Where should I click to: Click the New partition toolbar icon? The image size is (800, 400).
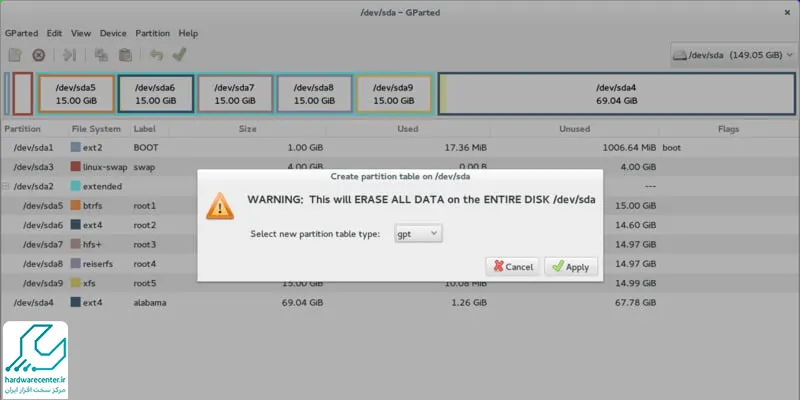[15, 55]
